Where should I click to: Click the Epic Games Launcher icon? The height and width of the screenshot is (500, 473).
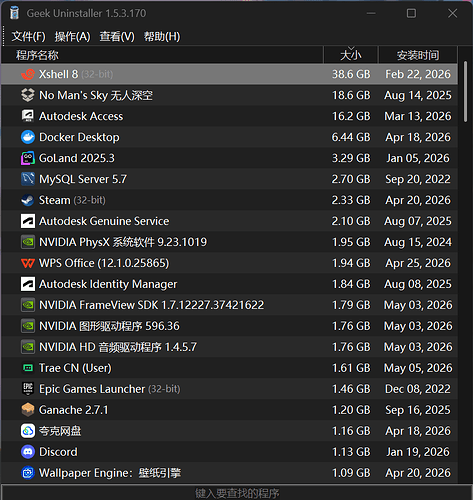pyautogui.click(x=28, y=389)
